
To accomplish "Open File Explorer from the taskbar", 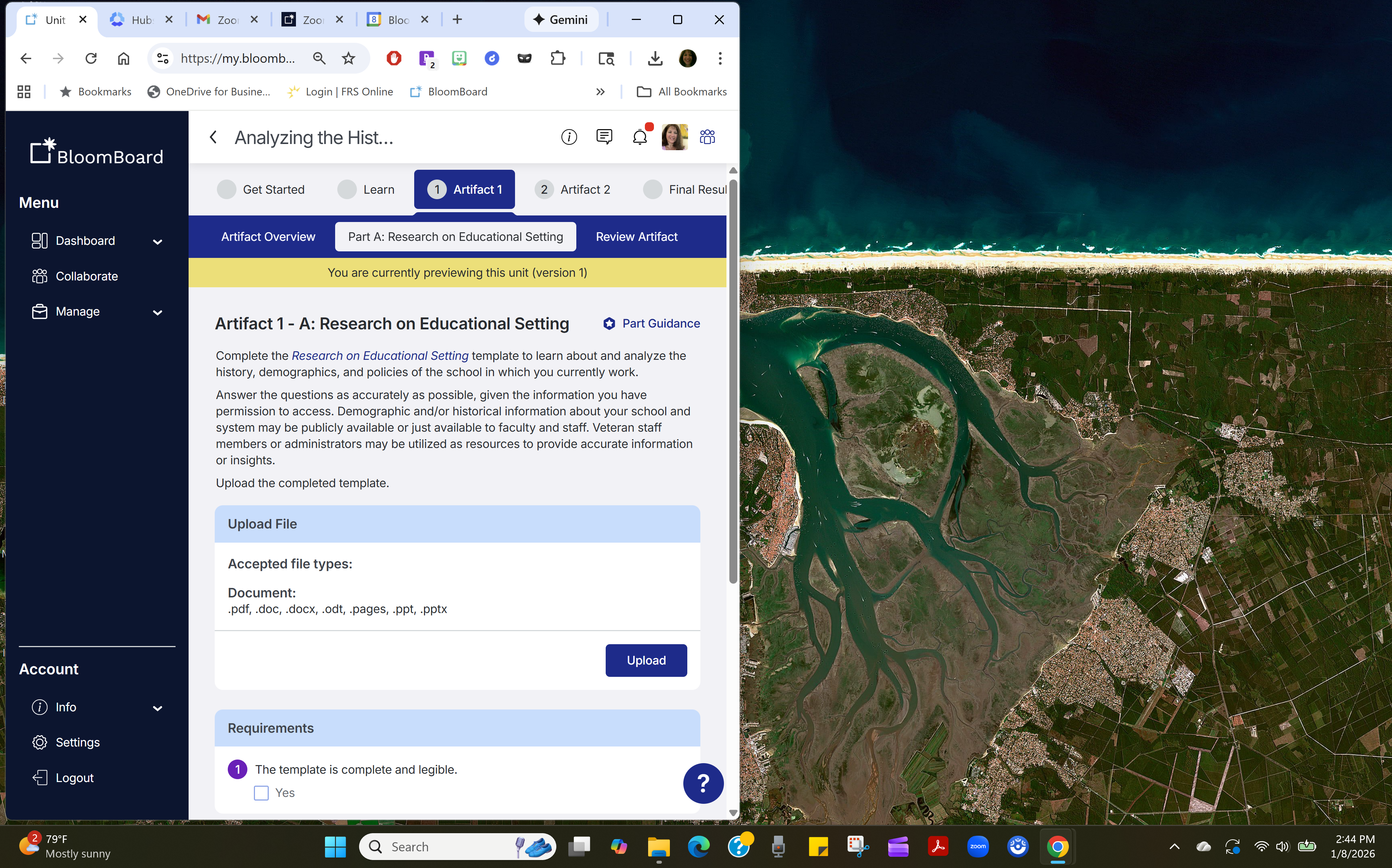I will pos(658,847).
